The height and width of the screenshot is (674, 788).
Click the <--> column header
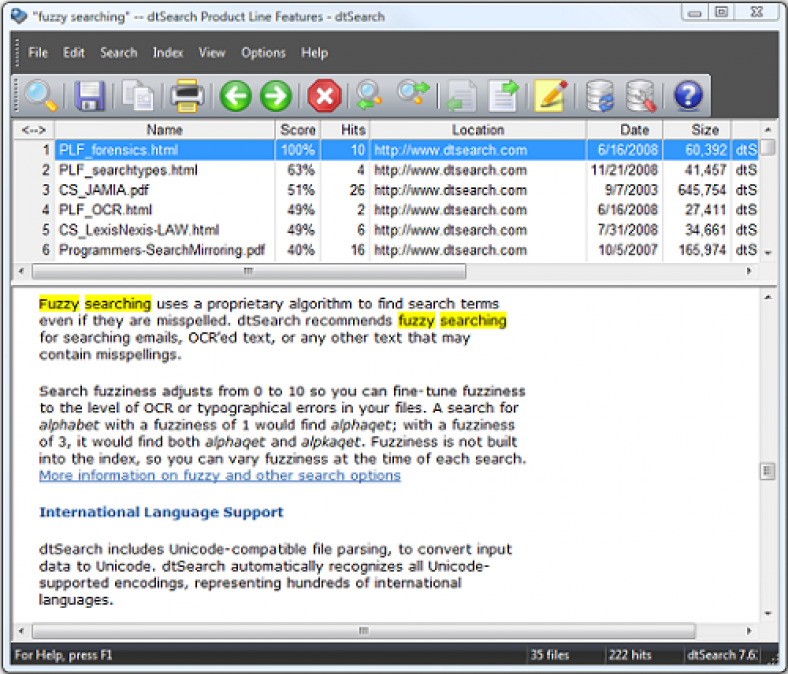[x=34, y=130]
